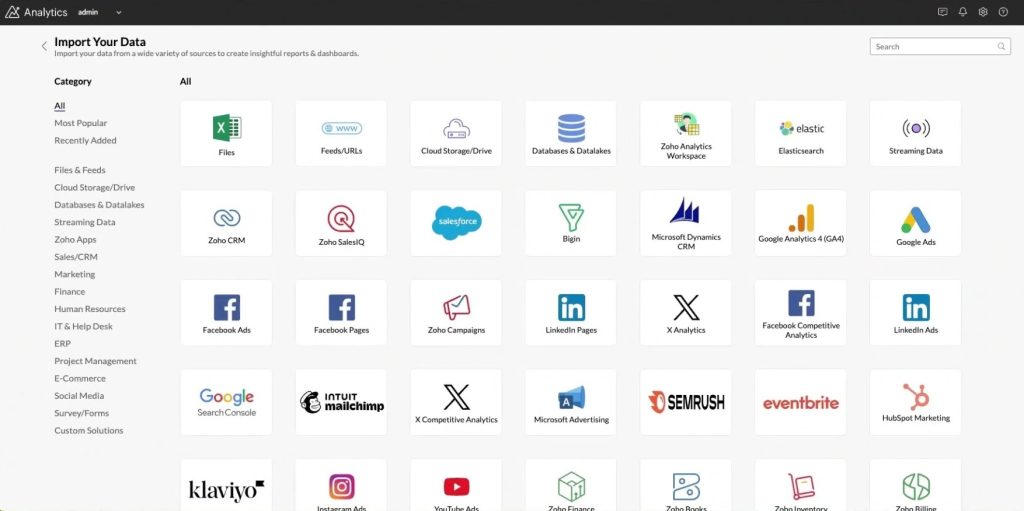Show the ERP category
The height and width of the screenshot is (511, 1024).
(x=63, y=343)
